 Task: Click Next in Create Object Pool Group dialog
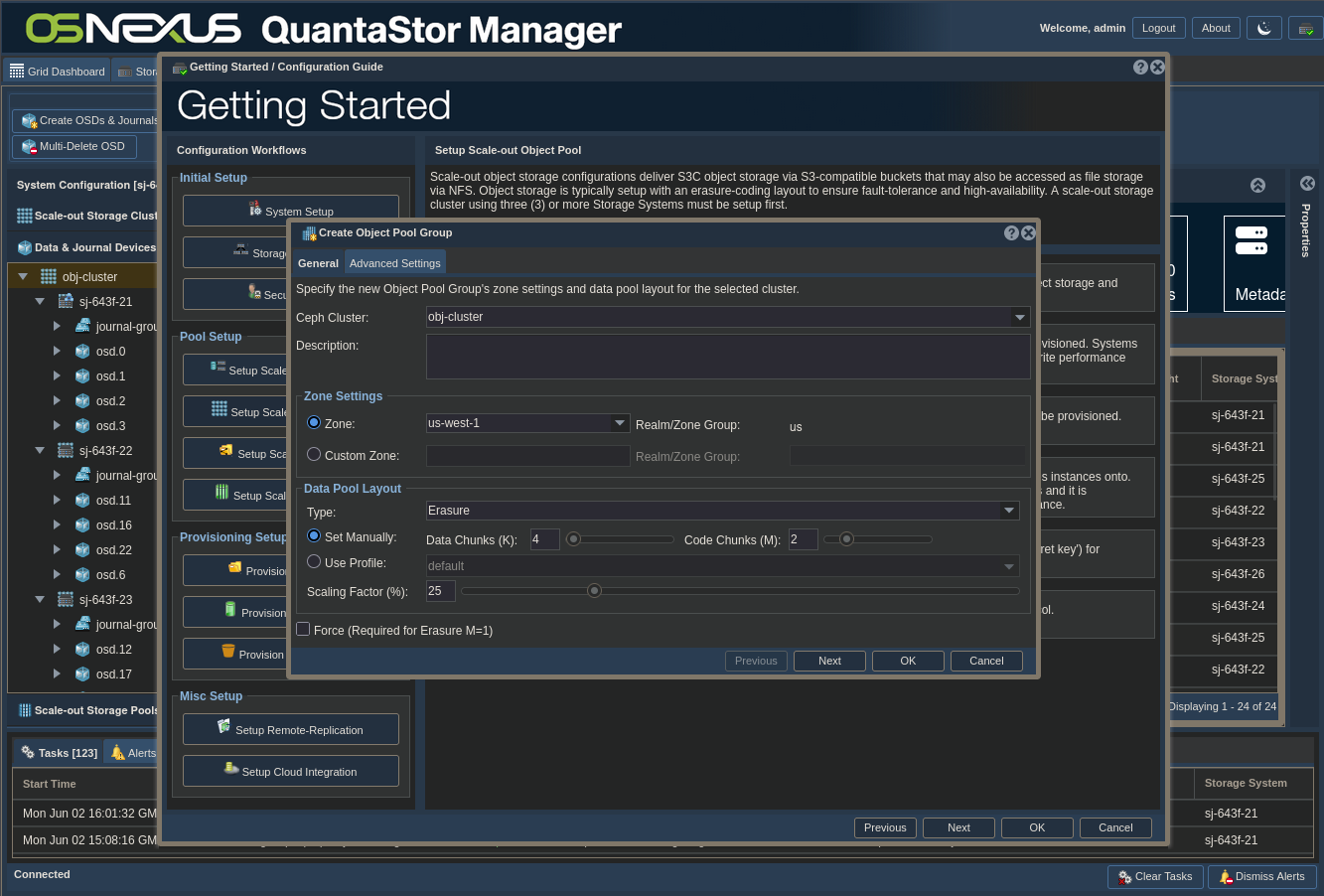(x=829, y=661)
